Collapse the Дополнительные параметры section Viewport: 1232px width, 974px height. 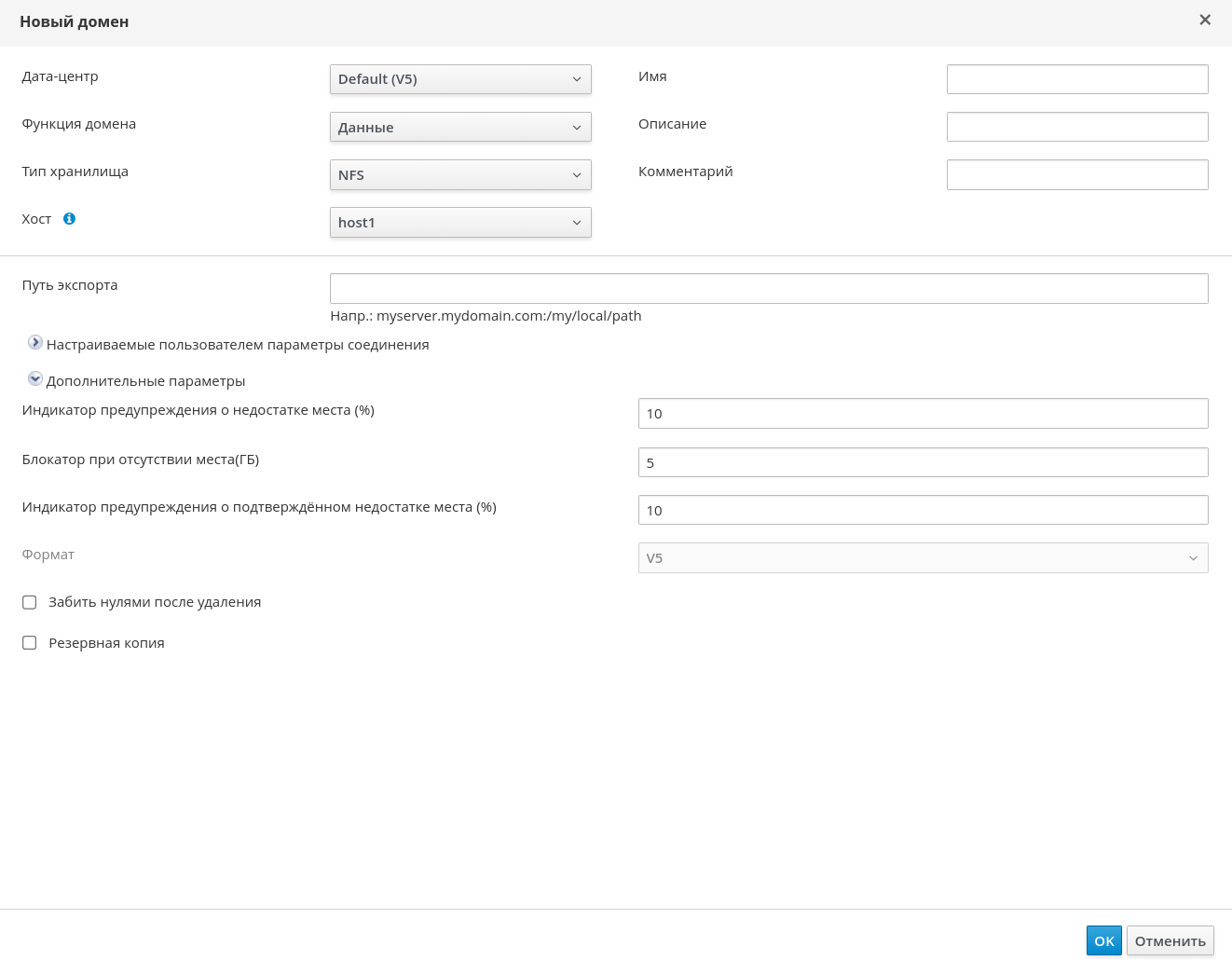(35, 379)
